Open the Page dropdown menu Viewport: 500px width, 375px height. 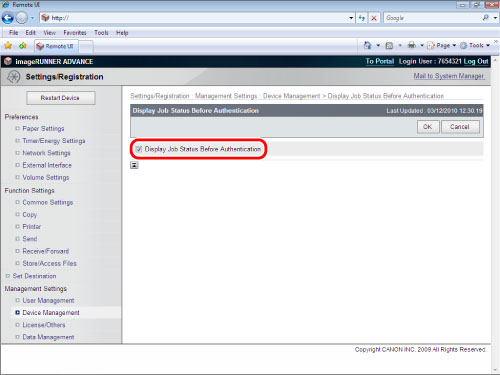[x=442, y=45]
